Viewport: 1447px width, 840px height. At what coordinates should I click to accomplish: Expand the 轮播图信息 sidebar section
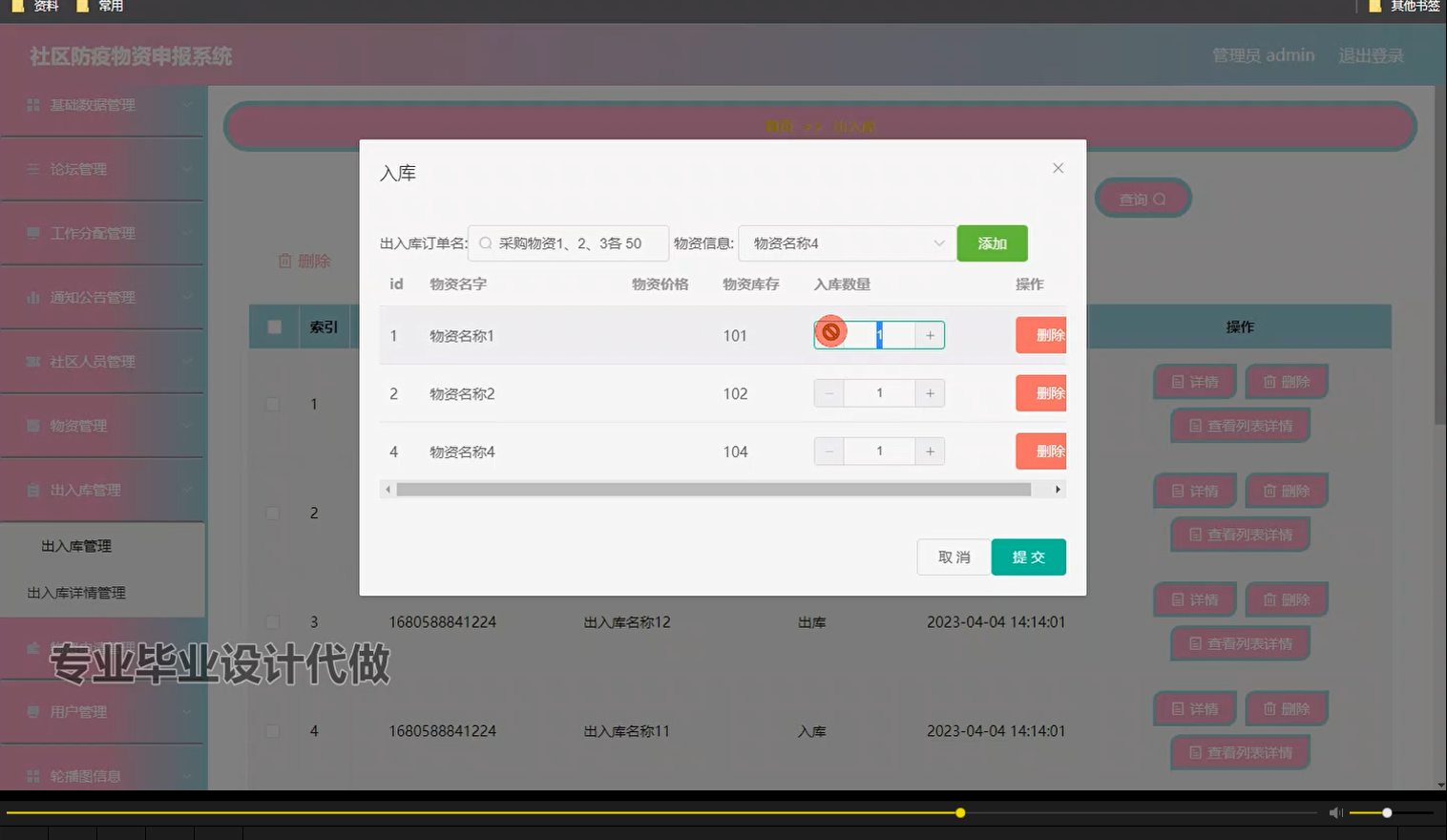click(103, 776)
